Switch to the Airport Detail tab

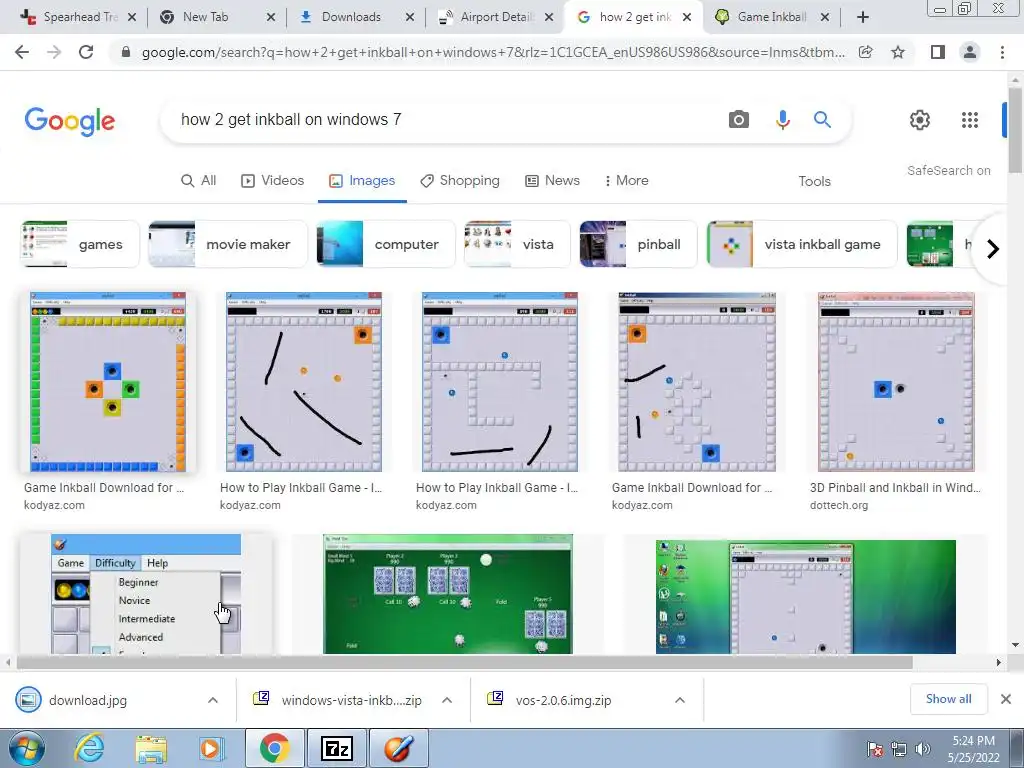pos(496,18)
